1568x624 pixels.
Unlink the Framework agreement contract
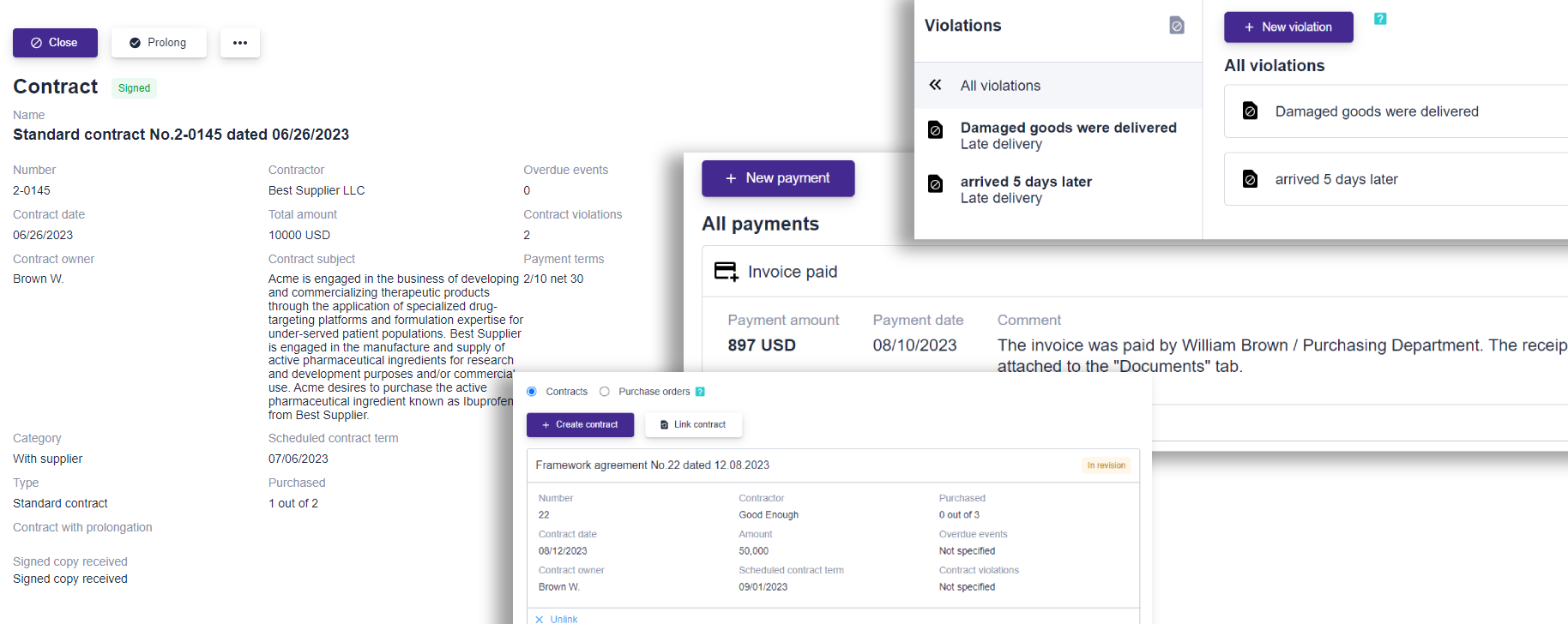point(556,618)
